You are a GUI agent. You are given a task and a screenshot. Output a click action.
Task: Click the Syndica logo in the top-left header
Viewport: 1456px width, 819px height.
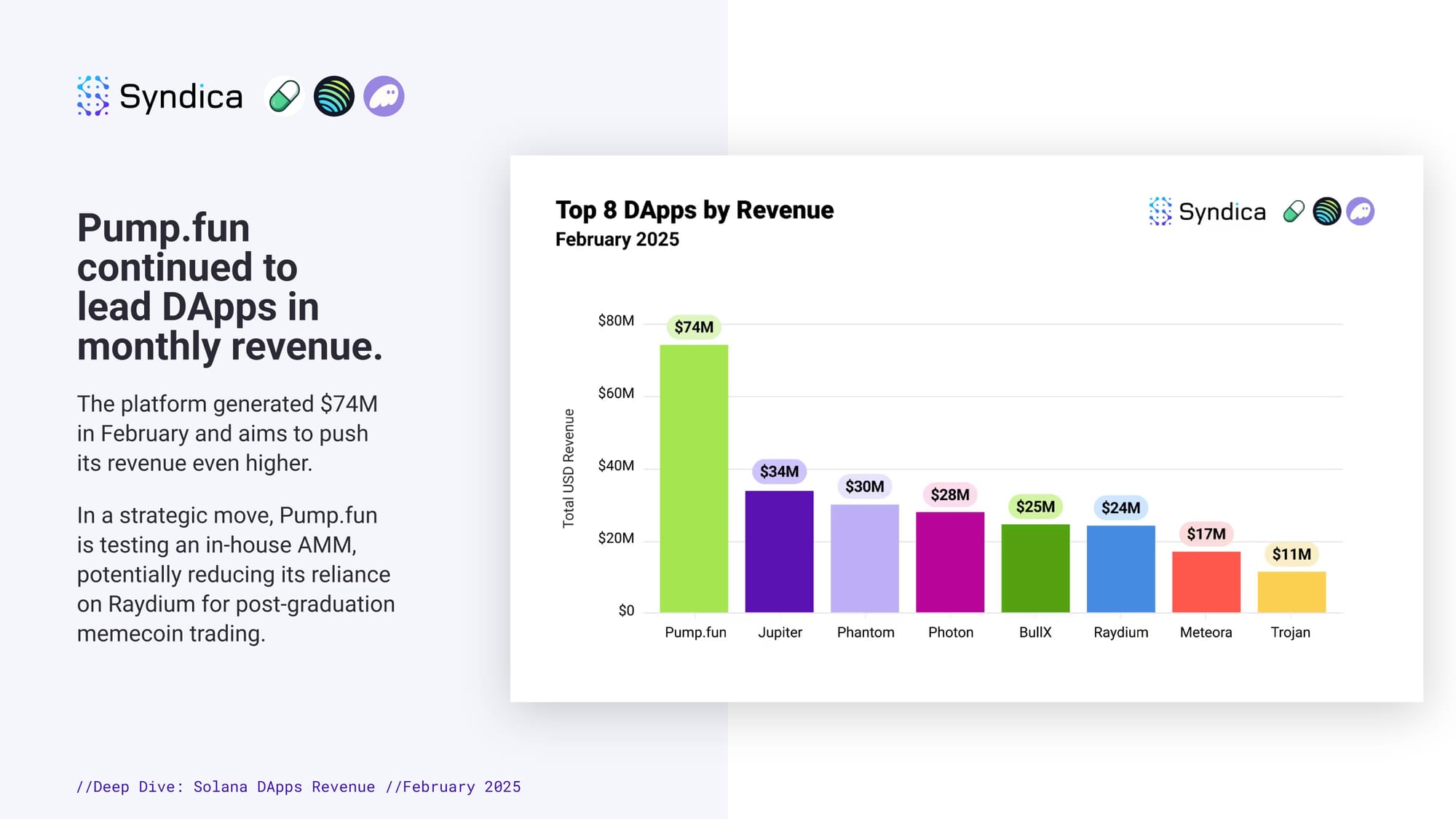tap(160, 96)
